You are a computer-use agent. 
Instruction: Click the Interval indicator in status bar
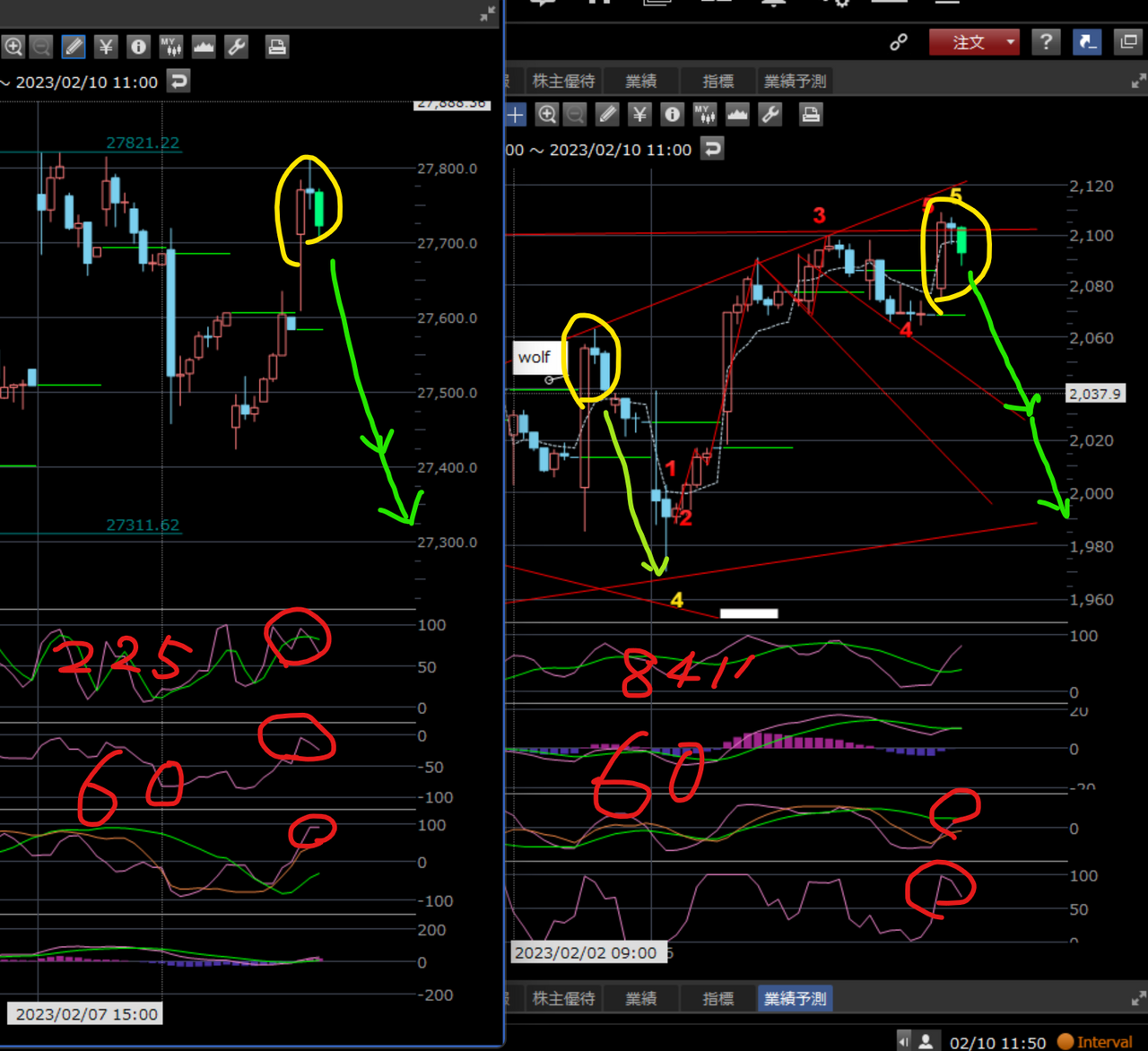1095,1041
